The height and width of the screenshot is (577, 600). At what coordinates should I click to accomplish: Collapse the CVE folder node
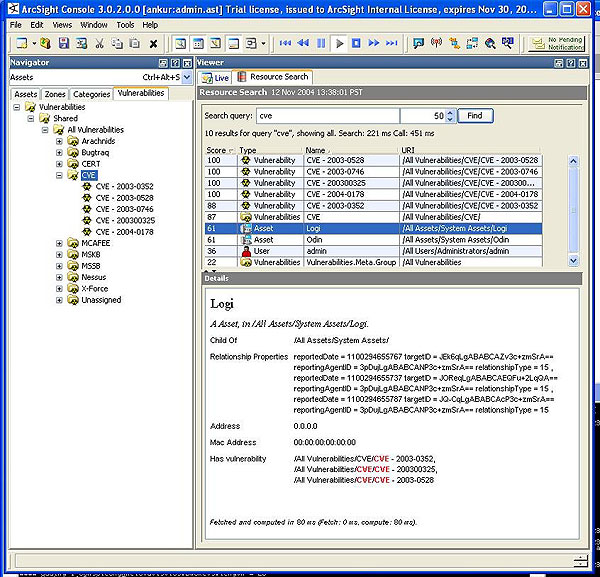point(59,175)
